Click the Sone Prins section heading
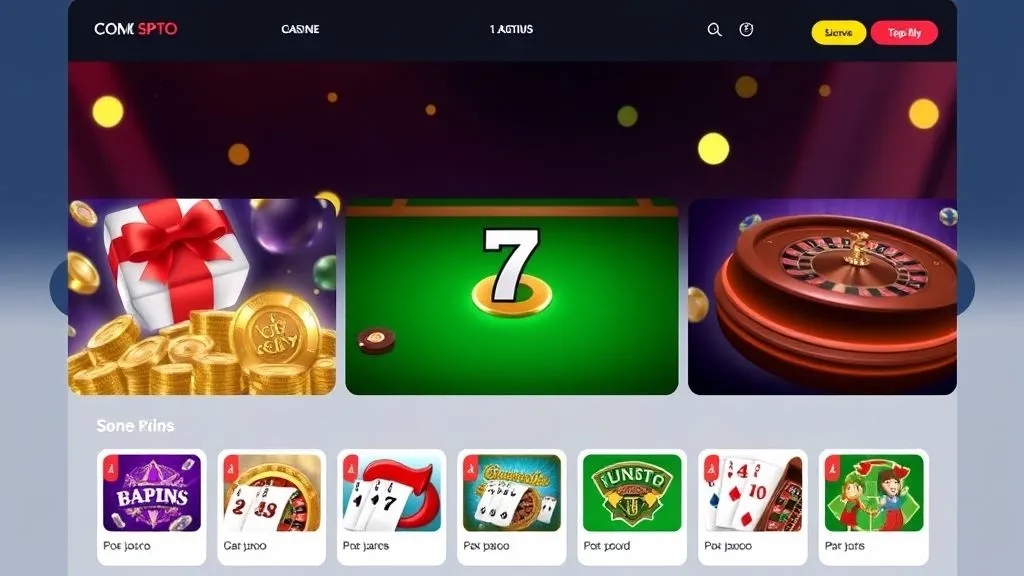 [135, 426]
